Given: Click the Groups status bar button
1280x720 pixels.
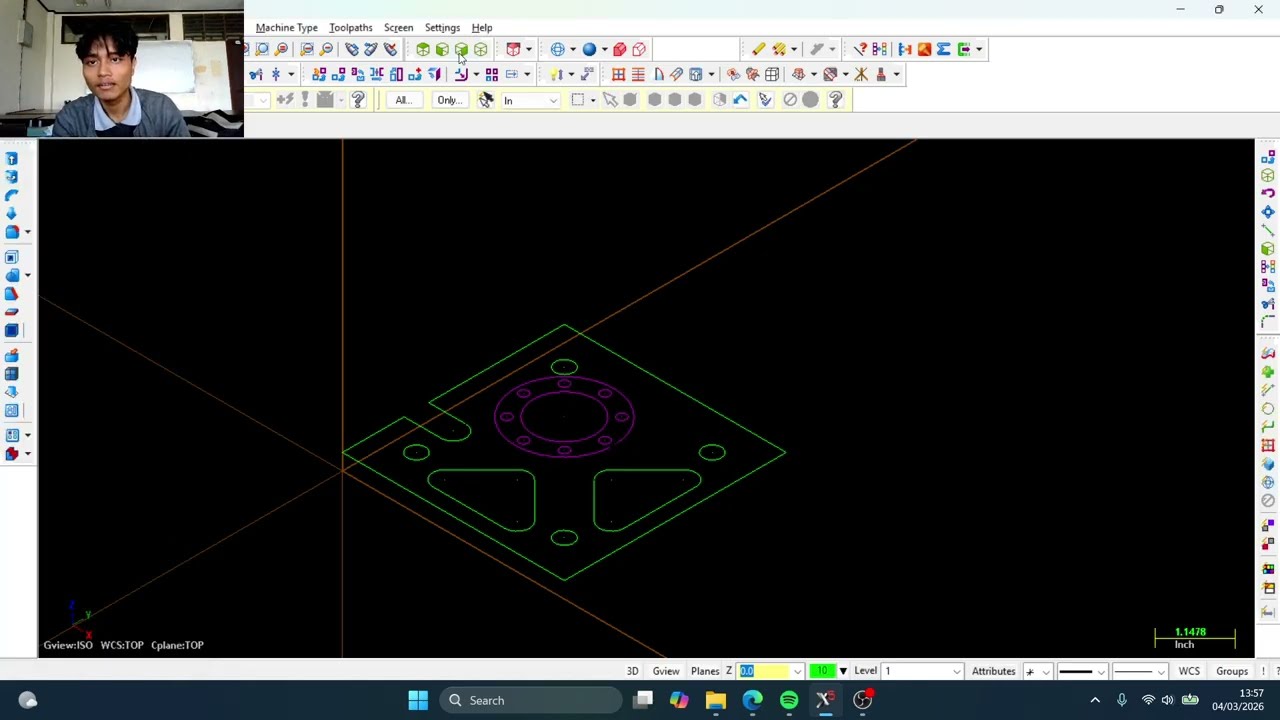Looking at the screenshot, I should pos(1232,671).
